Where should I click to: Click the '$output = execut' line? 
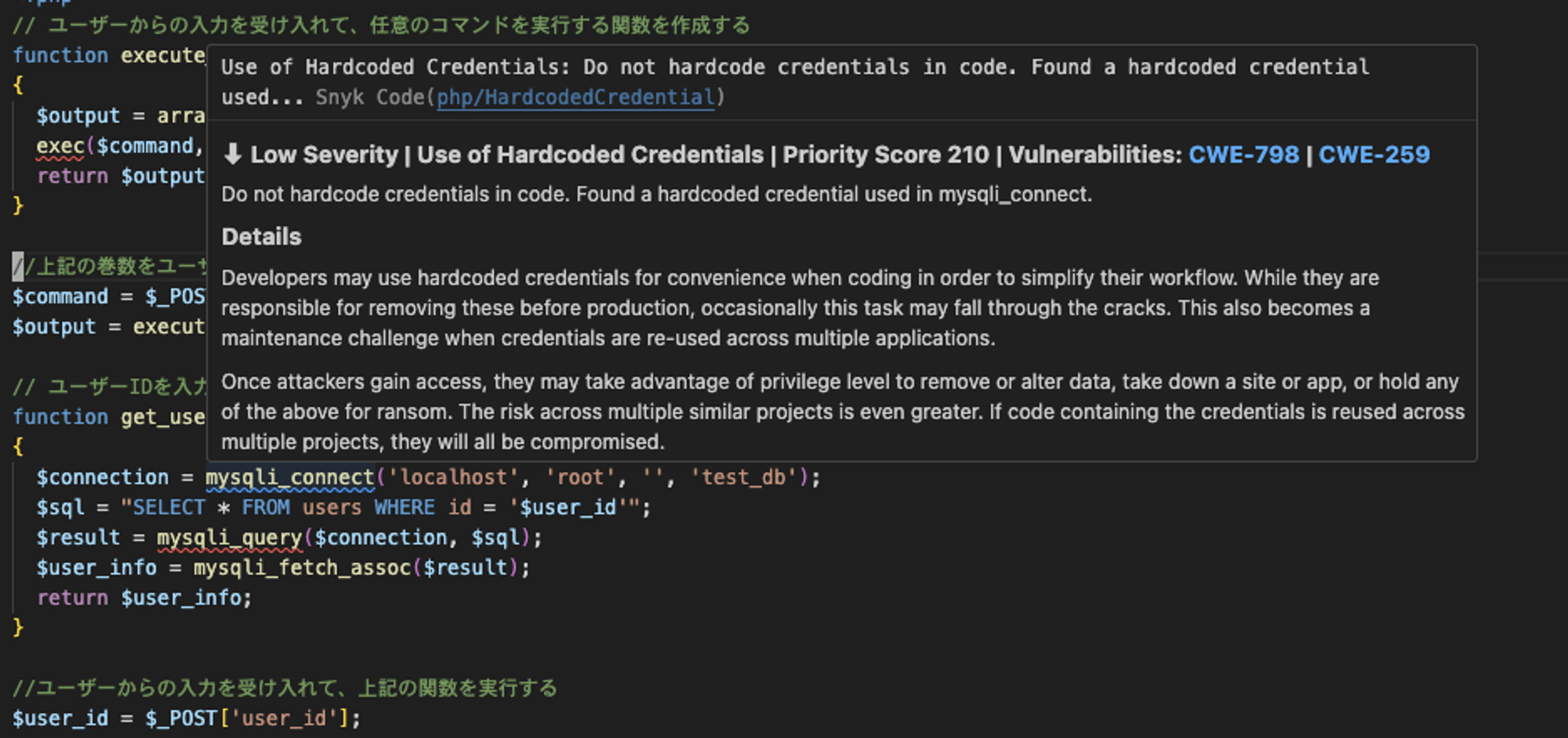(109, 327)
